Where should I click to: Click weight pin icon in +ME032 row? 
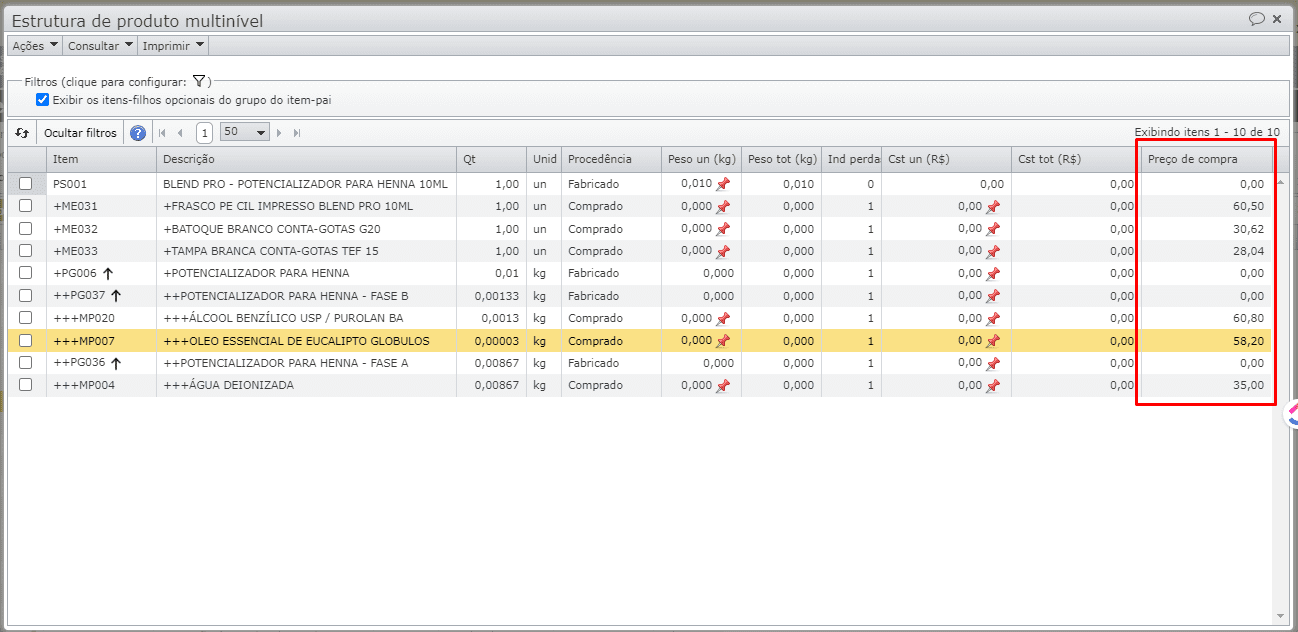click(x=723, y=229)
